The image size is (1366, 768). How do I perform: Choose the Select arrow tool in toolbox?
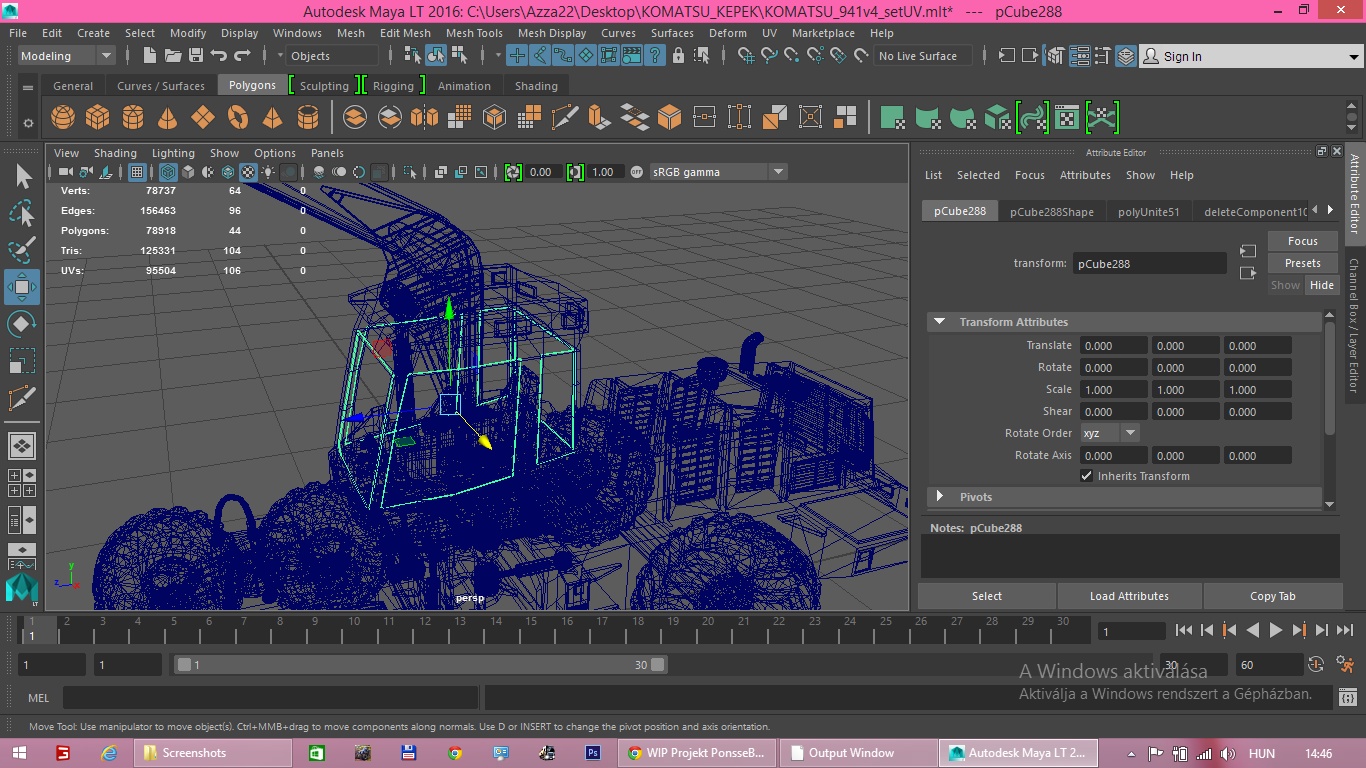click(x=22, y=178)
